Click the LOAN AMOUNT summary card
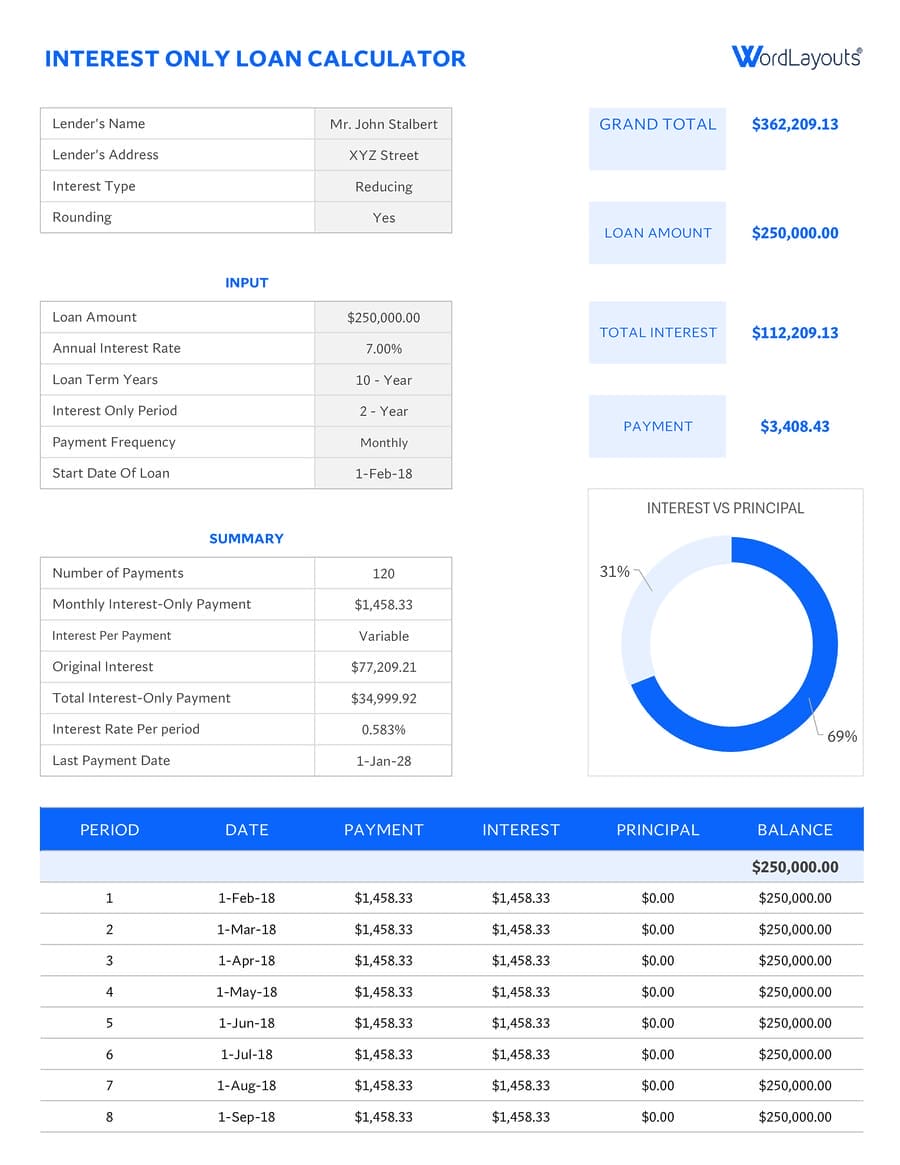Viewport: 900px width, 1165px height. [657, 232]
